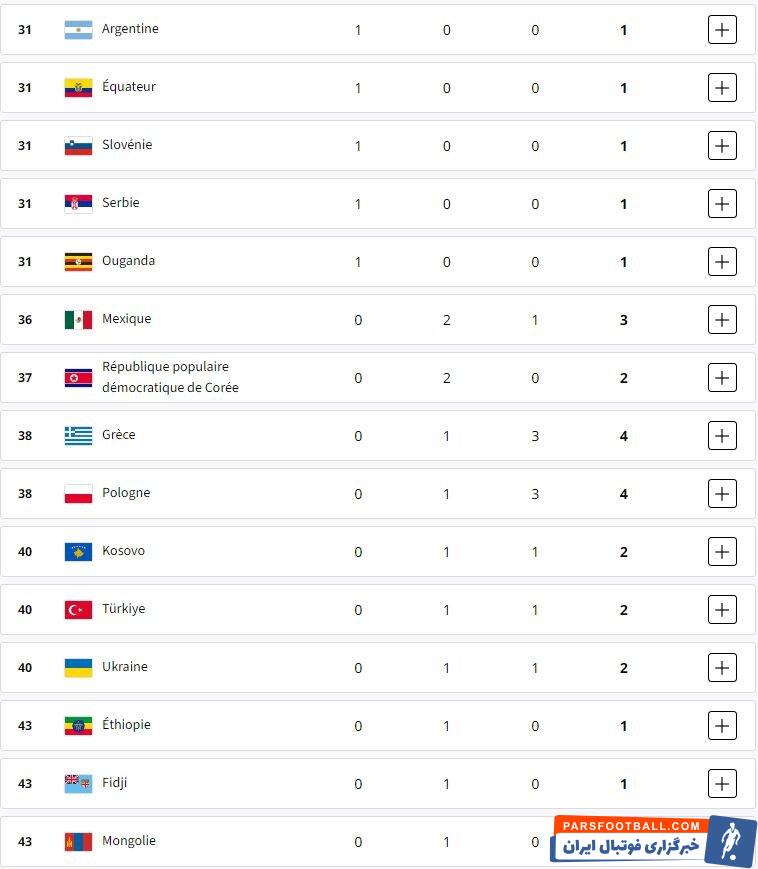
Task: Click République populaire démocratique de Corée name
Action: (170, 377)
